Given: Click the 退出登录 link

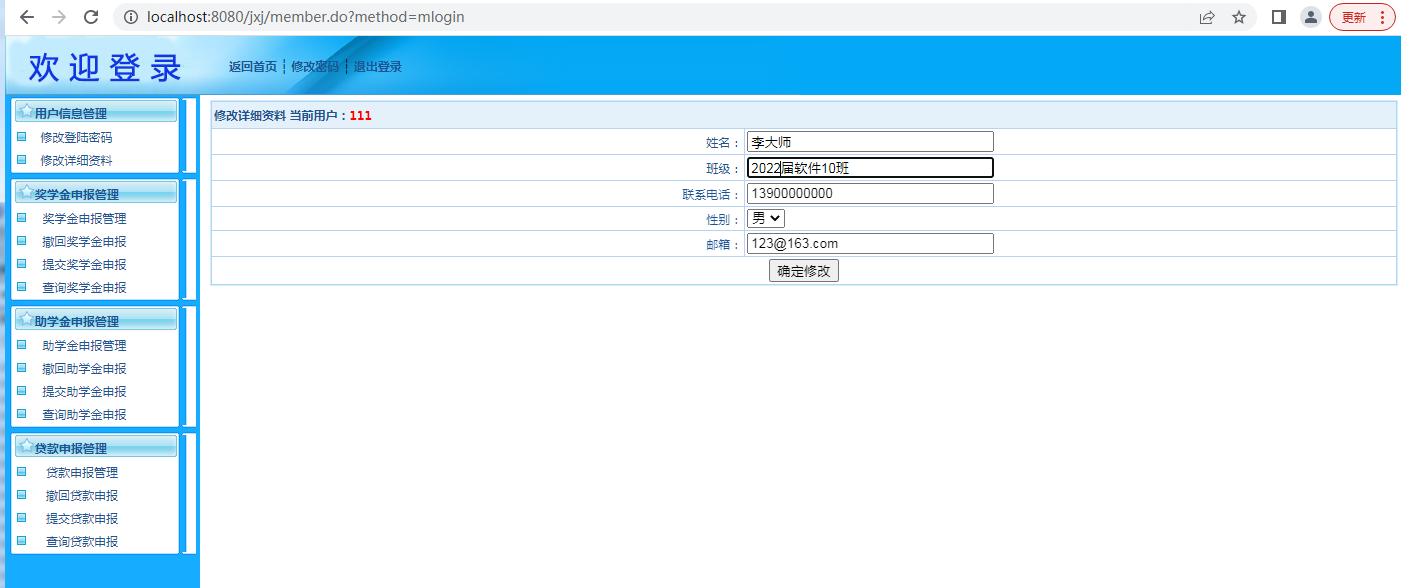Looking at the screenshot, I should 378,67.
